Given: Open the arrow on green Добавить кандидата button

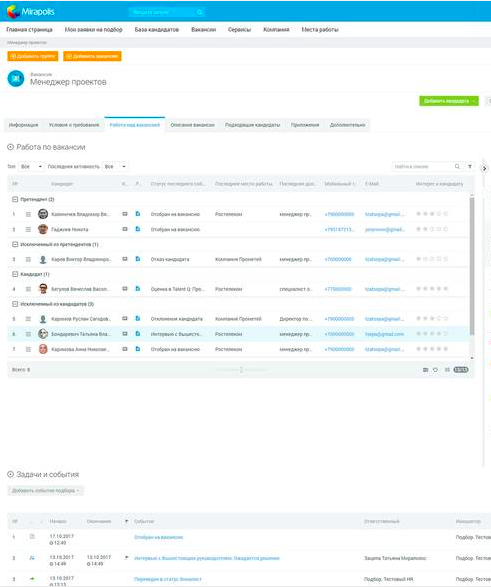Looking at the screenshot, I should [475, 101].
